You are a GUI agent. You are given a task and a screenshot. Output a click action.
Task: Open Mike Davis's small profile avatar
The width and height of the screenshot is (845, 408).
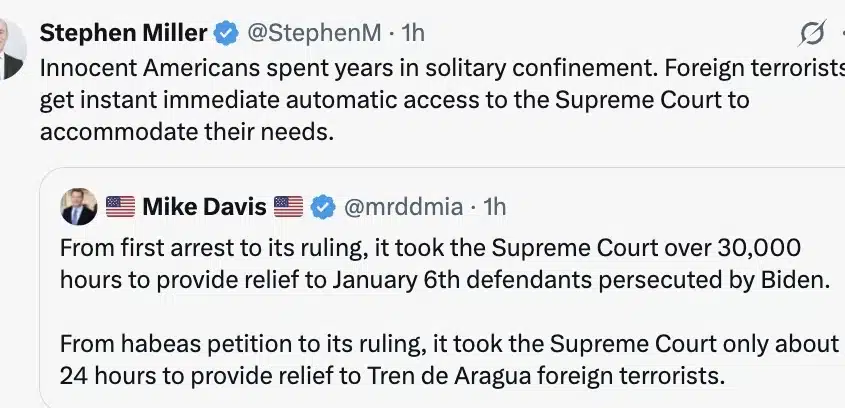tap(79, 207)
